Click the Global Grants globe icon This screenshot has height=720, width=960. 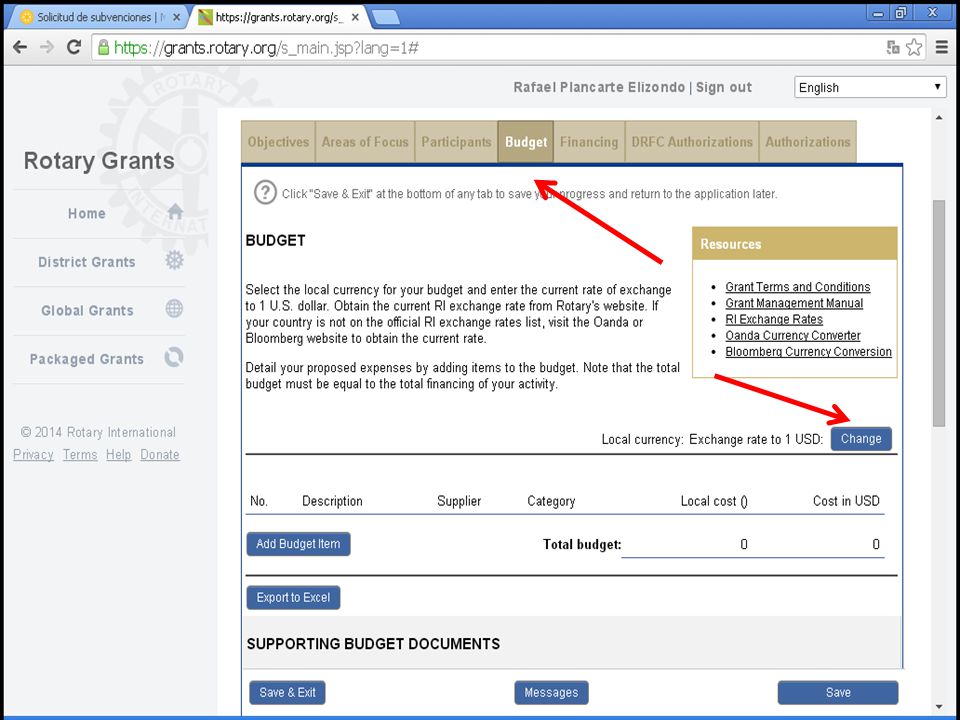(x=174, y=309)
